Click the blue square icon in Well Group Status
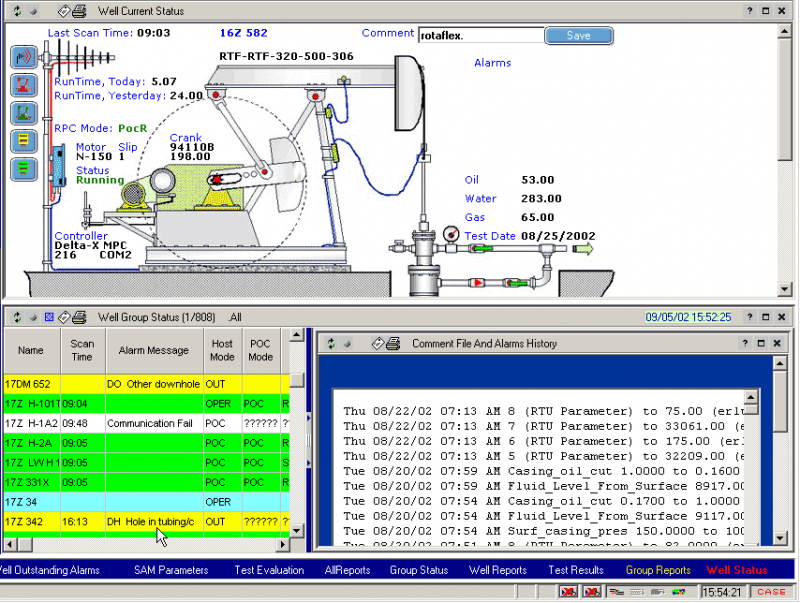The width and height of the screenshot is (800, 603). tap(47, 317)
